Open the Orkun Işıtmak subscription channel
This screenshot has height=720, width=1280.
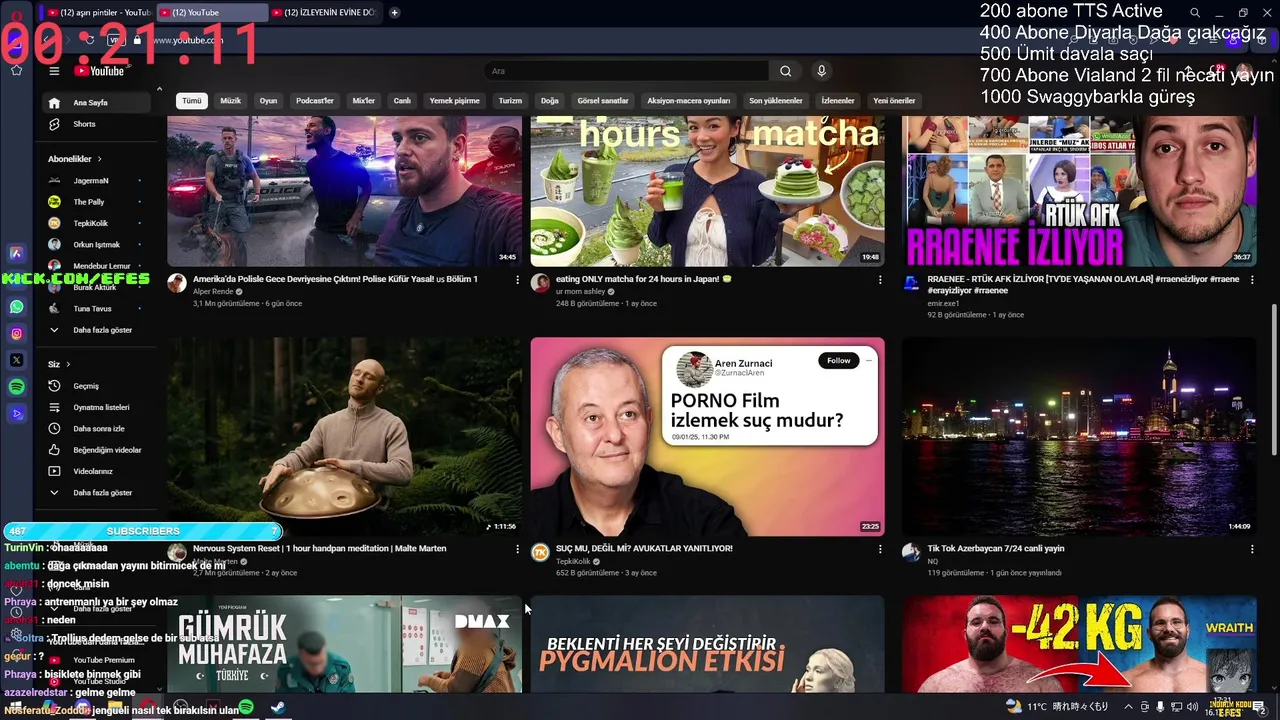tap(98, 245)
